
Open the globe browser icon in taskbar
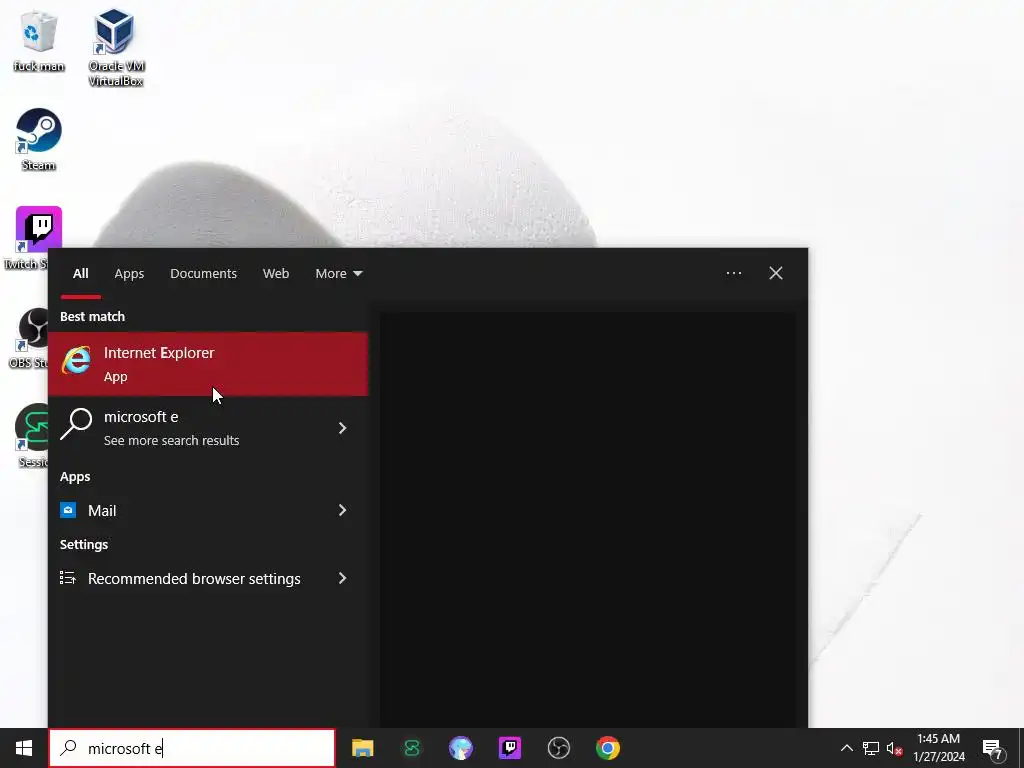tap(460, 748)
